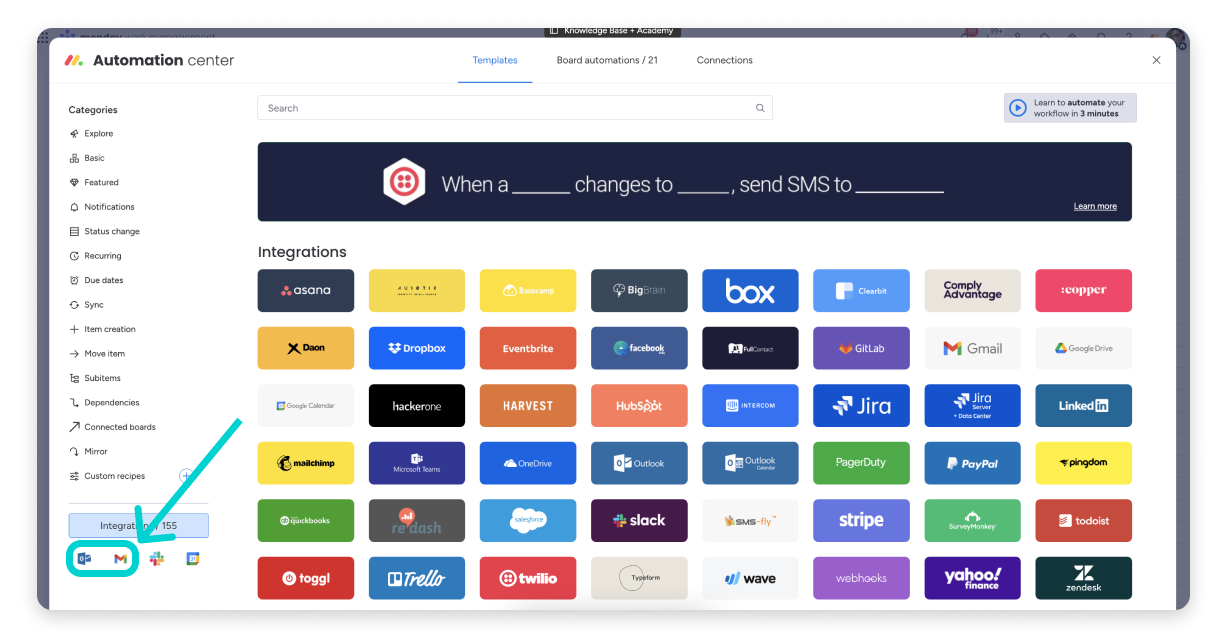Open the Jira Server integration tile
Screen dimensions: 1227x638
(x=973, y=406)
